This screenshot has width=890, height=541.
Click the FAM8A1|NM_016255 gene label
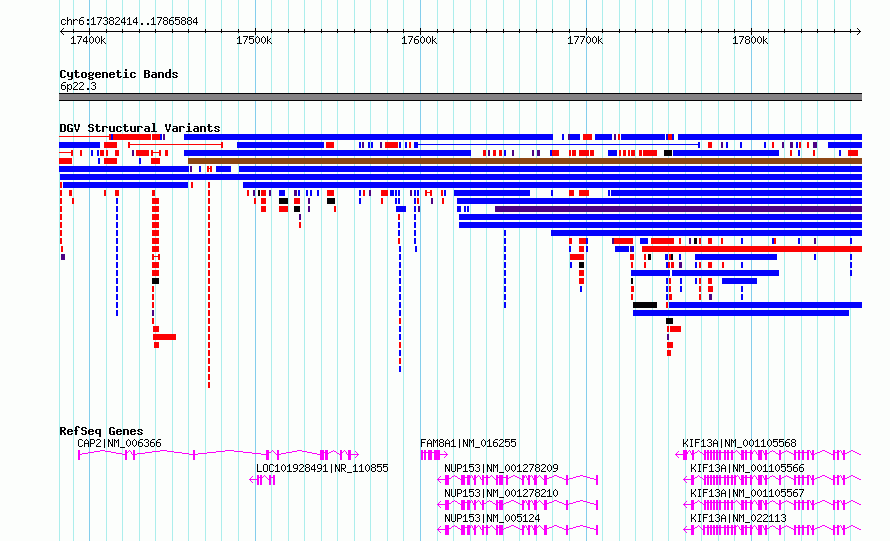[x=468, y=443]
